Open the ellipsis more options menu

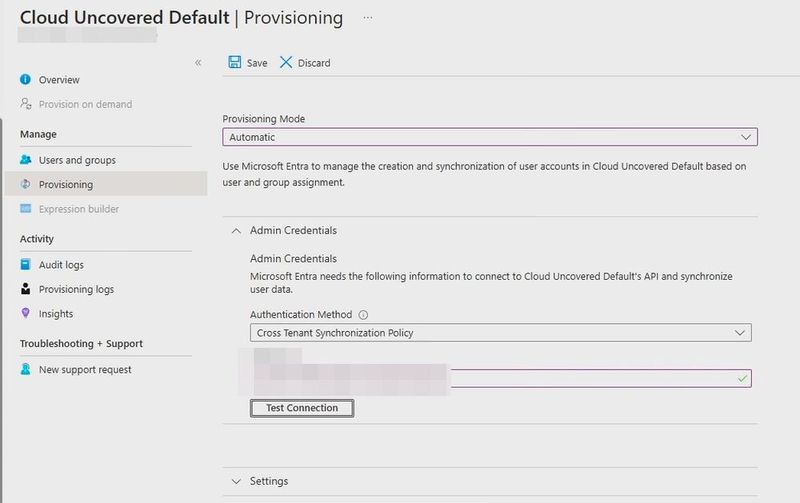click(367, 18)
